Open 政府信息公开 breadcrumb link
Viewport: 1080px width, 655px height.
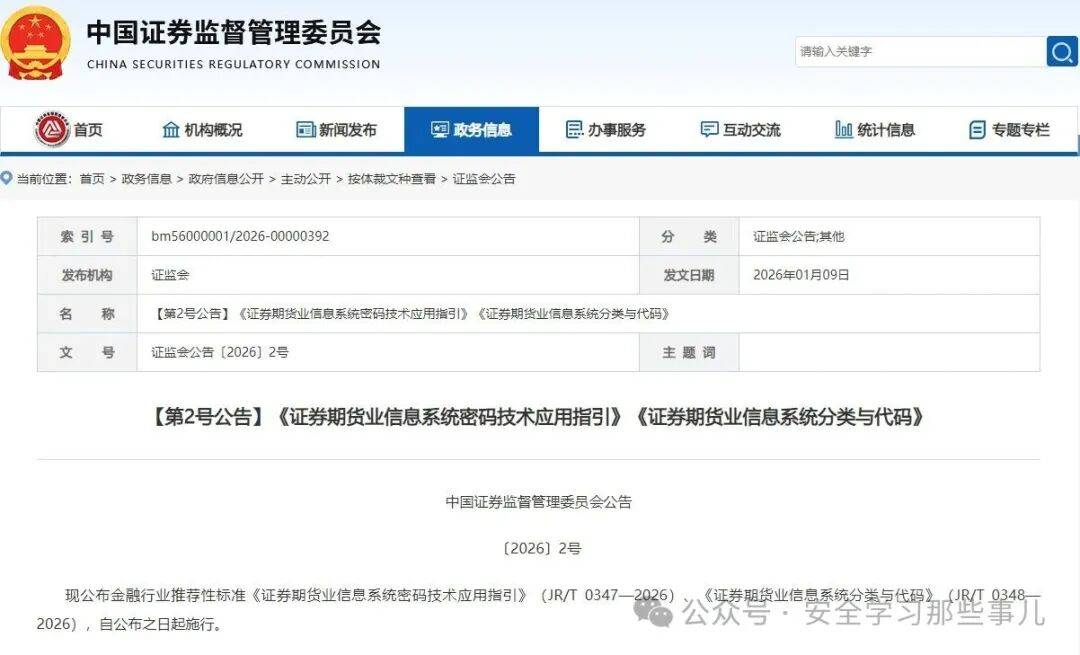226,179
